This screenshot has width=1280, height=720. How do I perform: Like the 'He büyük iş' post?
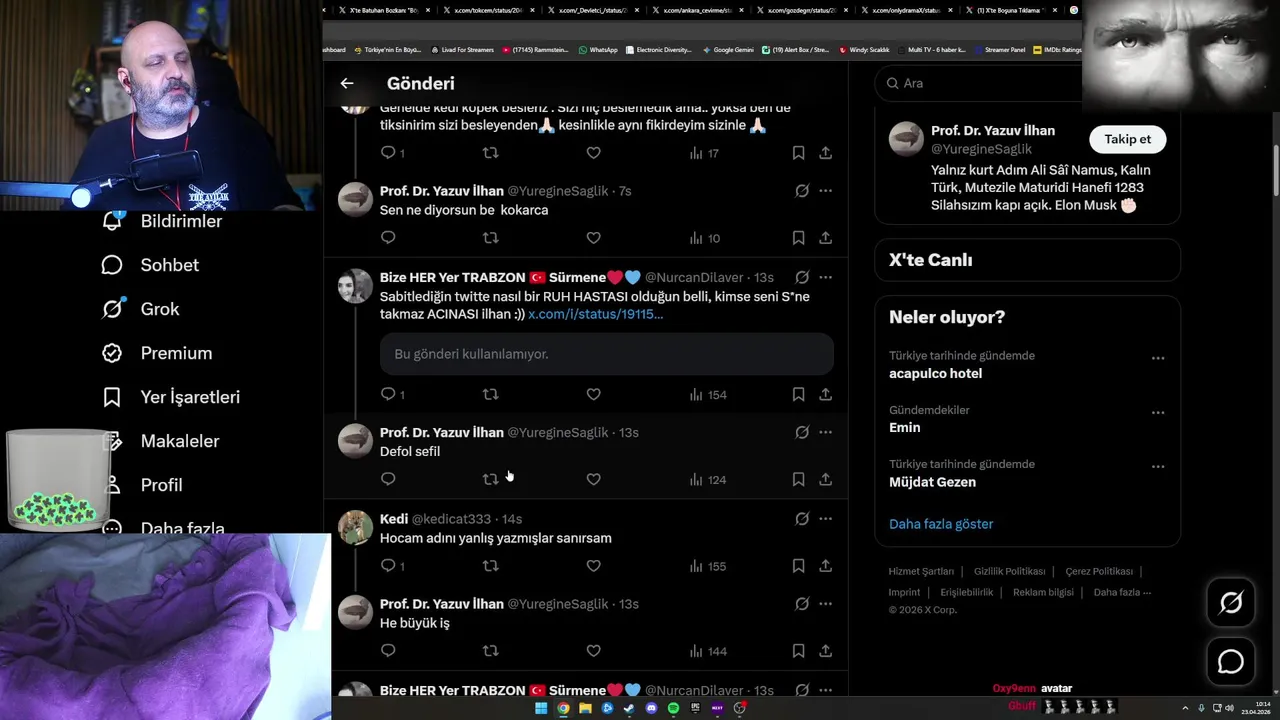(x=593, y=651)
